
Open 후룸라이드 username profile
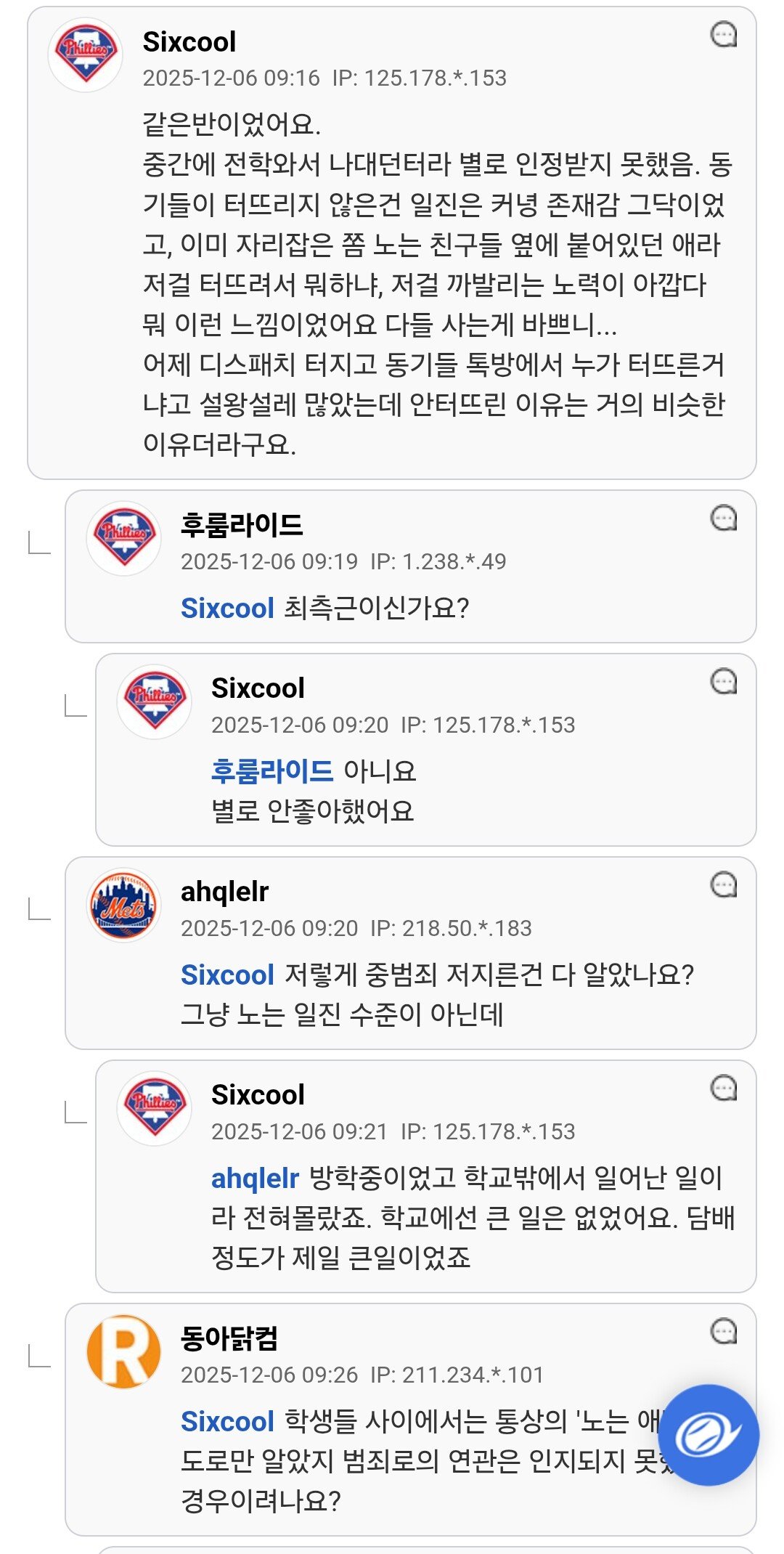(x=242, y=524)
